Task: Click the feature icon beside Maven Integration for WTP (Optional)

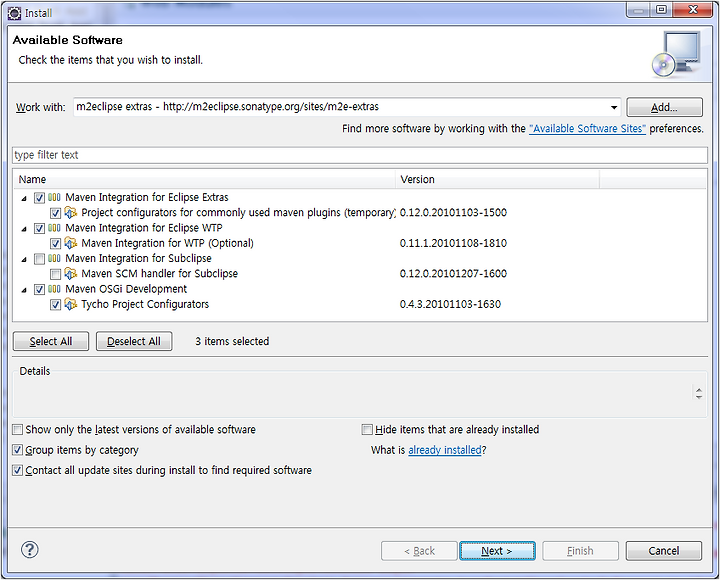Action: click(x=71, y=243)
